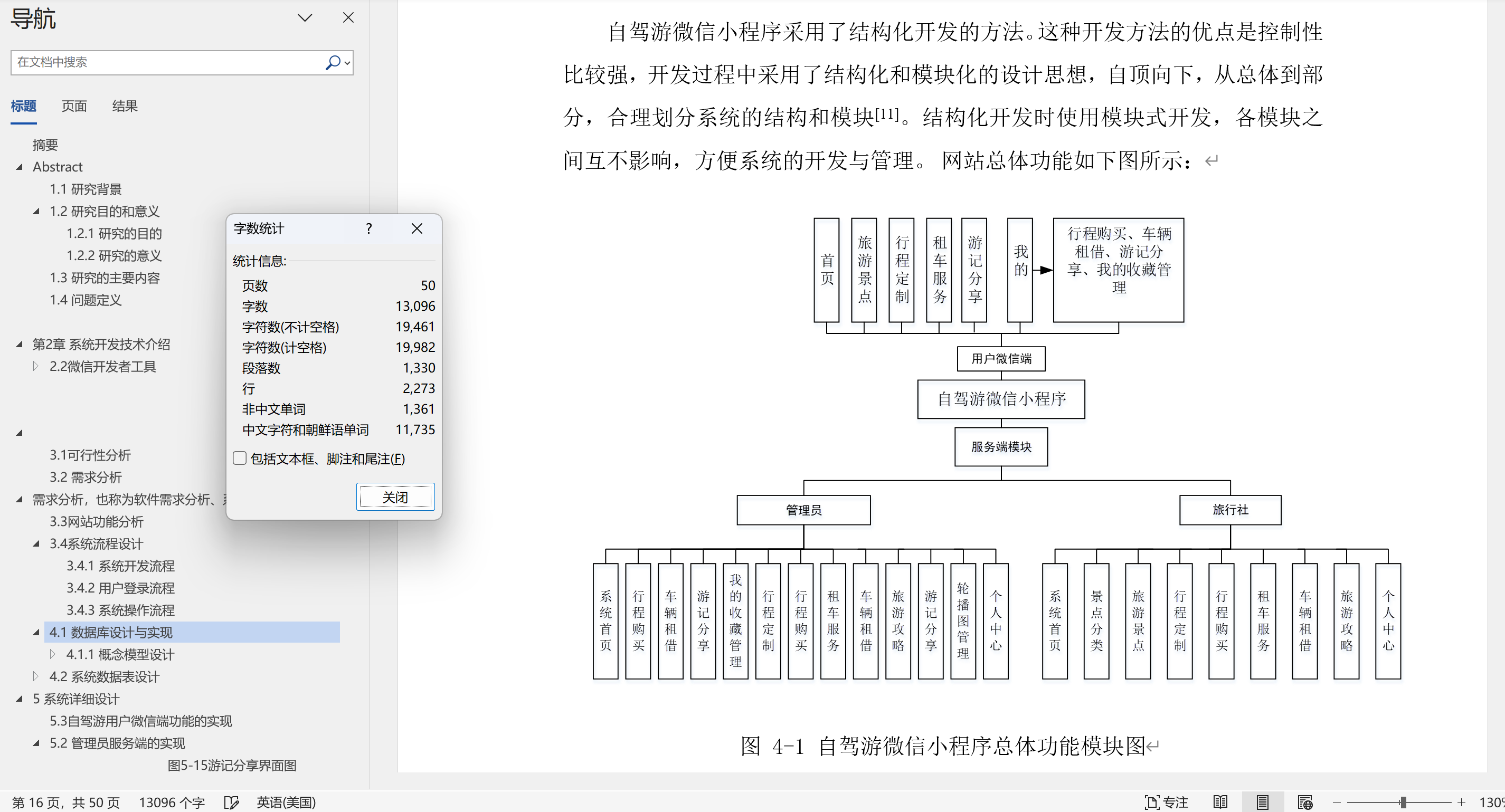
Task: Select the dropdown arrow beside search magnifier
Action: tap(348, 62)
